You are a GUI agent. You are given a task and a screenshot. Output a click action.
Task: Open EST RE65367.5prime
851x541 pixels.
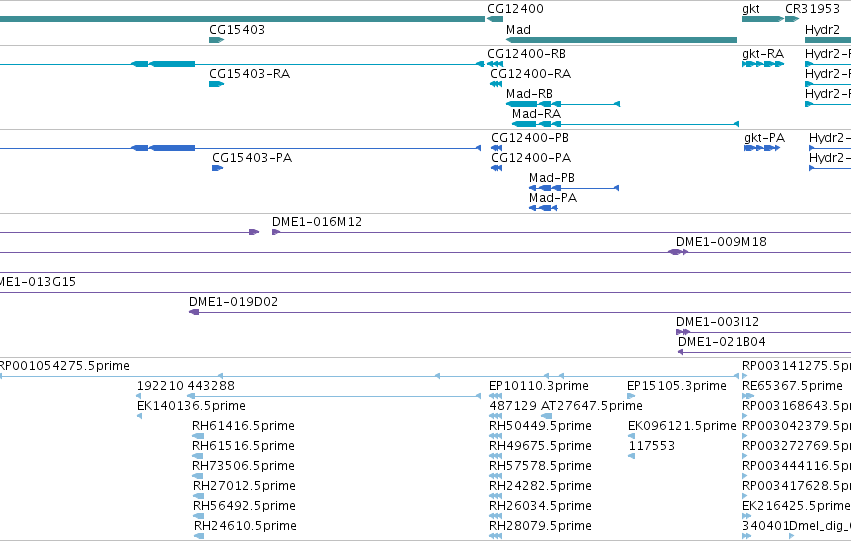click(792, 386)
